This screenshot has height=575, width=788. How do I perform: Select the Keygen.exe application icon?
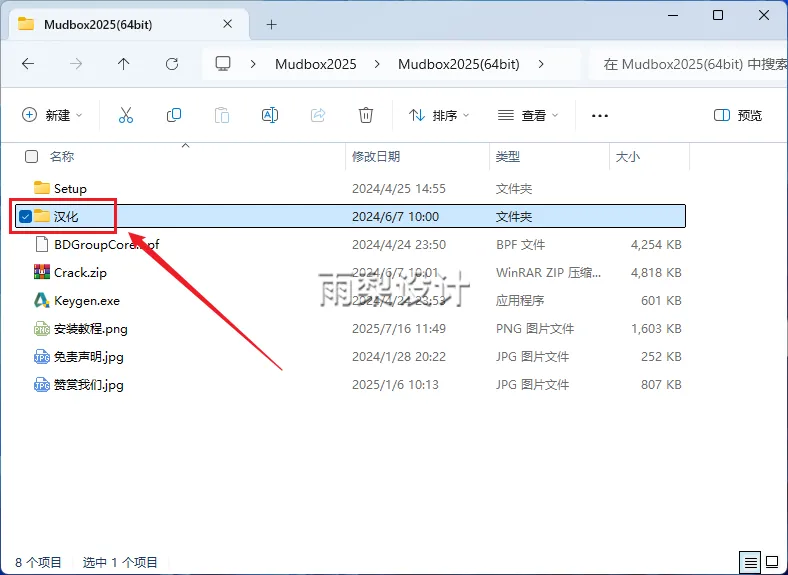pos(42,300)
